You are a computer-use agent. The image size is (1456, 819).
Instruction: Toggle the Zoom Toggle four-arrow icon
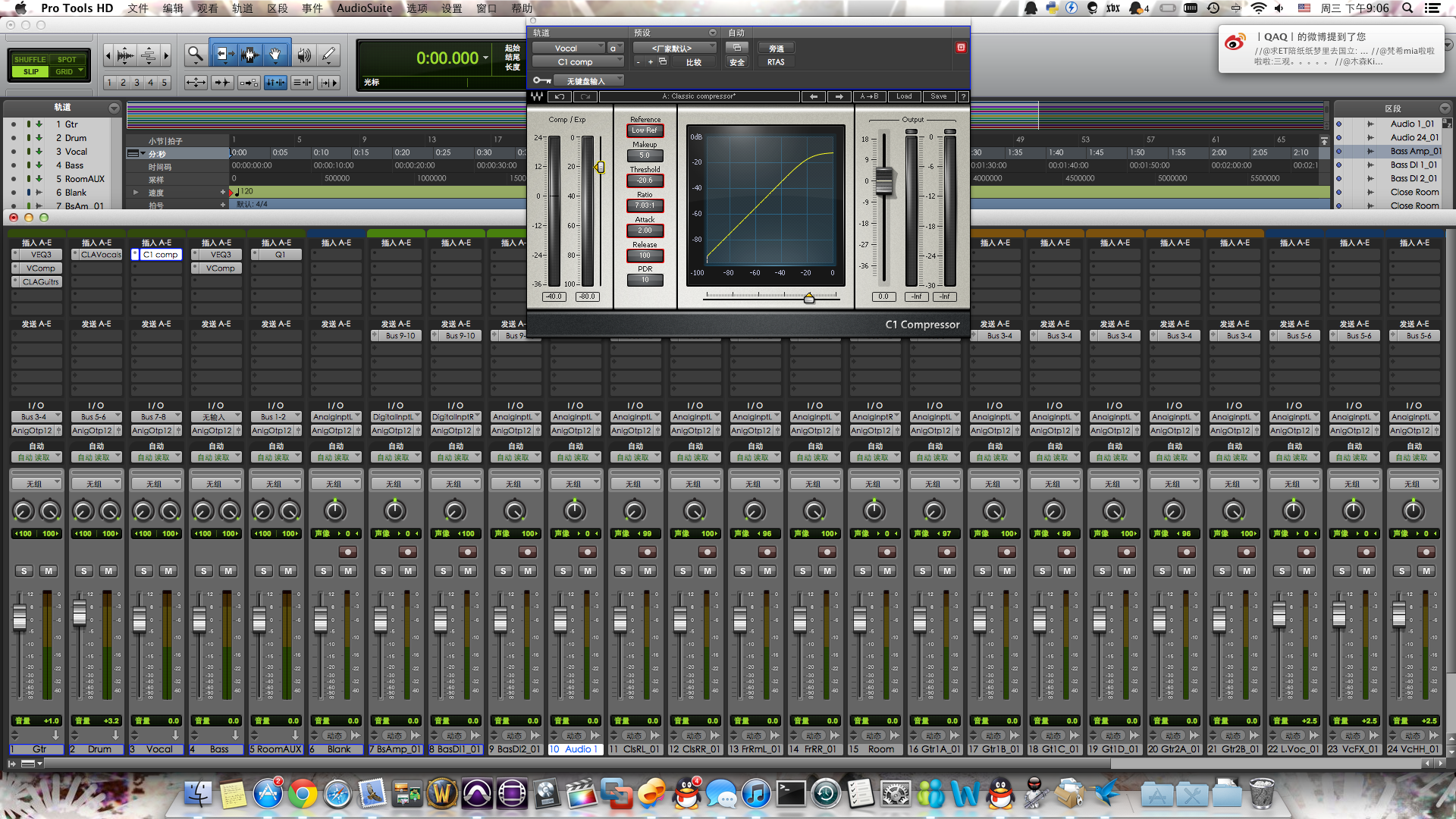click(x=196, y=82)
